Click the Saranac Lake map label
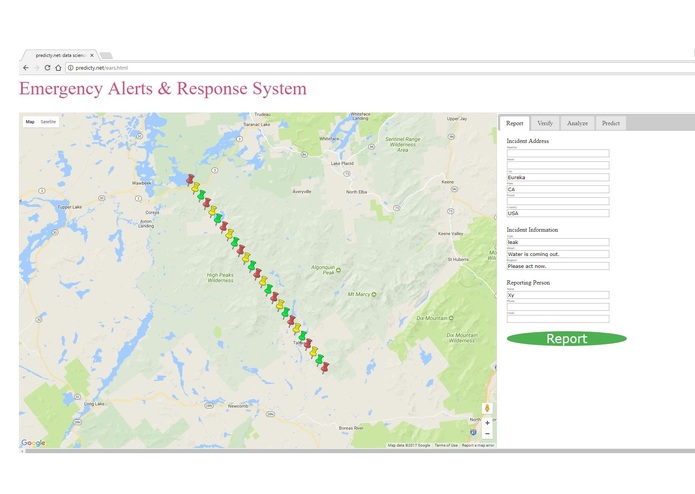The width and height of the screenshot is (695, 494). point(256,124)
